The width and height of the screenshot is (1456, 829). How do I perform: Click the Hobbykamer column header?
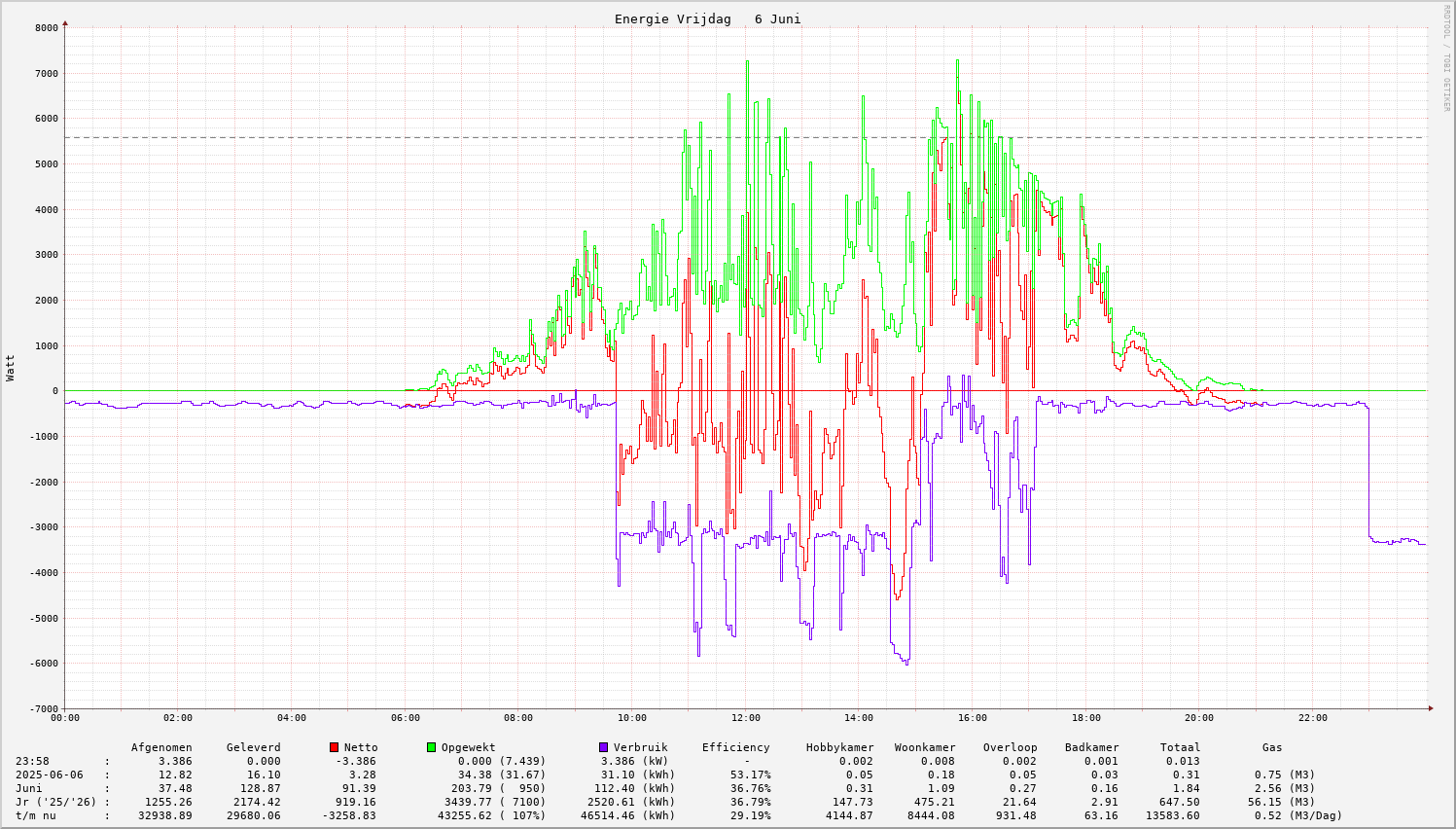[839, 747]
